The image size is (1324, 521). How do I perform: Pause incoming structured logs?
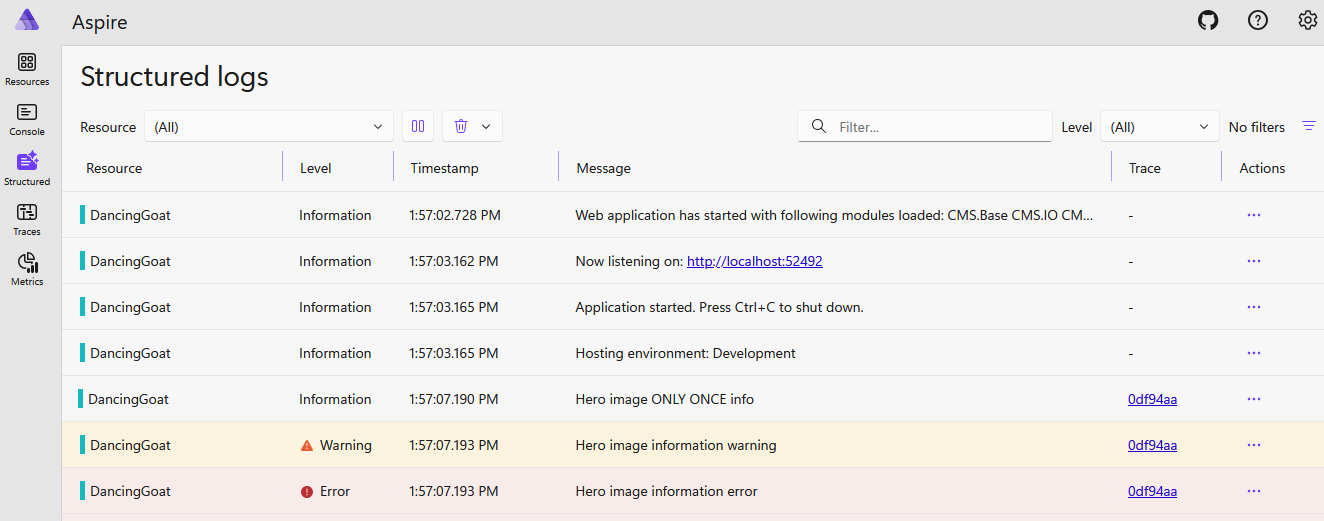pos(418,126)
